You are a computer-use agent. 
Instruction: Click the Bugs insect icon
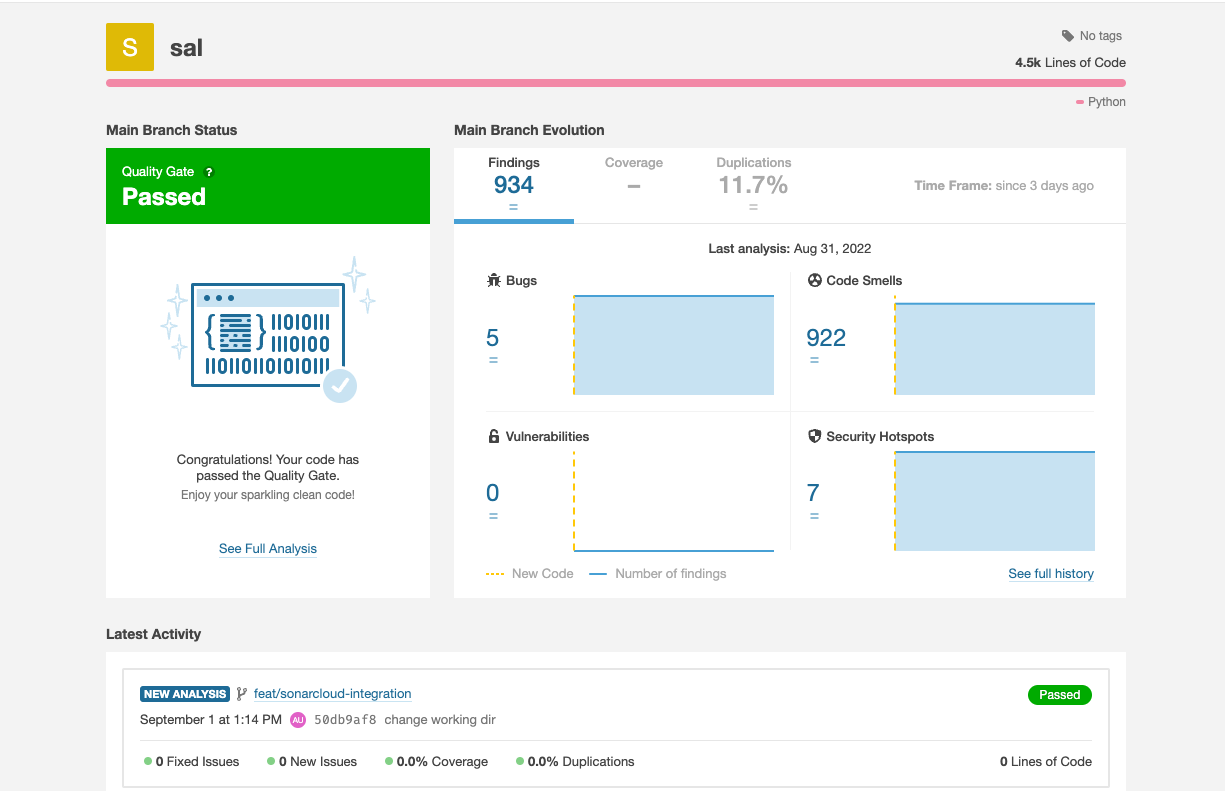pos(494,281)
